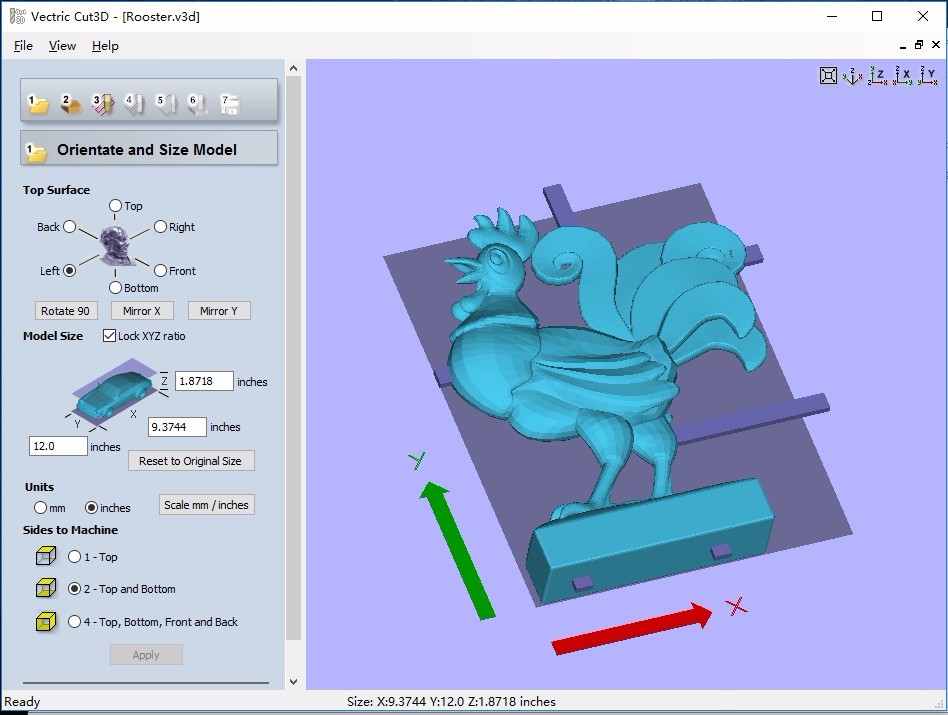Image resolution: width=948 pixels, height=715 pixels.
Task: Click panel scrollbar down arrow
Action: [x=293, y=682]
